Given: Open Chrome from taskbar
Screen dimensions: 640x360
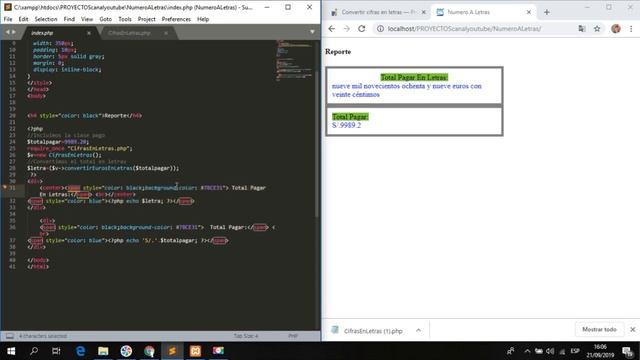Looking at the screenshot, I should tap(149, 351).
